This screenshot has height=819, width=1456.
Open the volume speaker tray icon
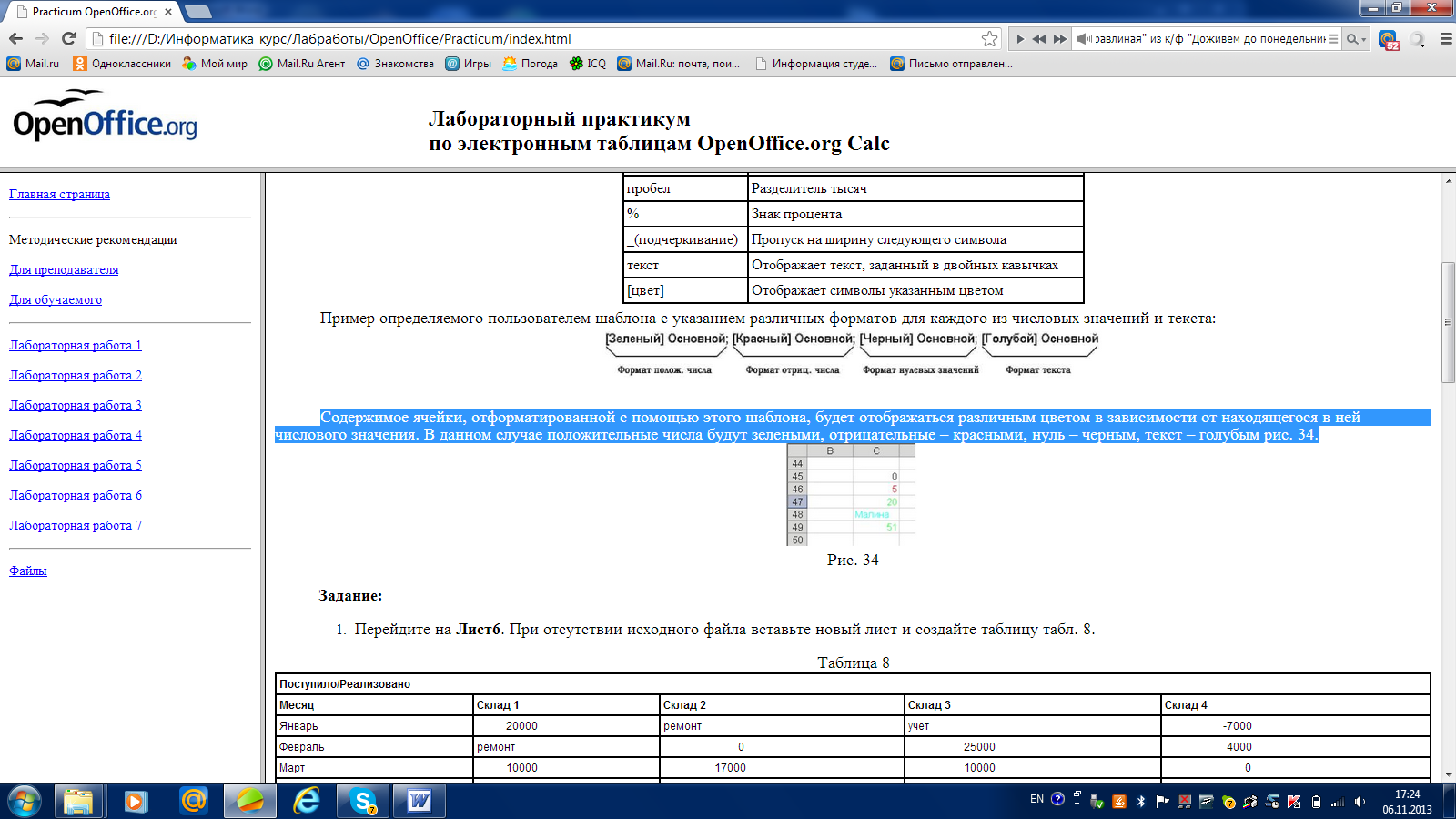1360,802
